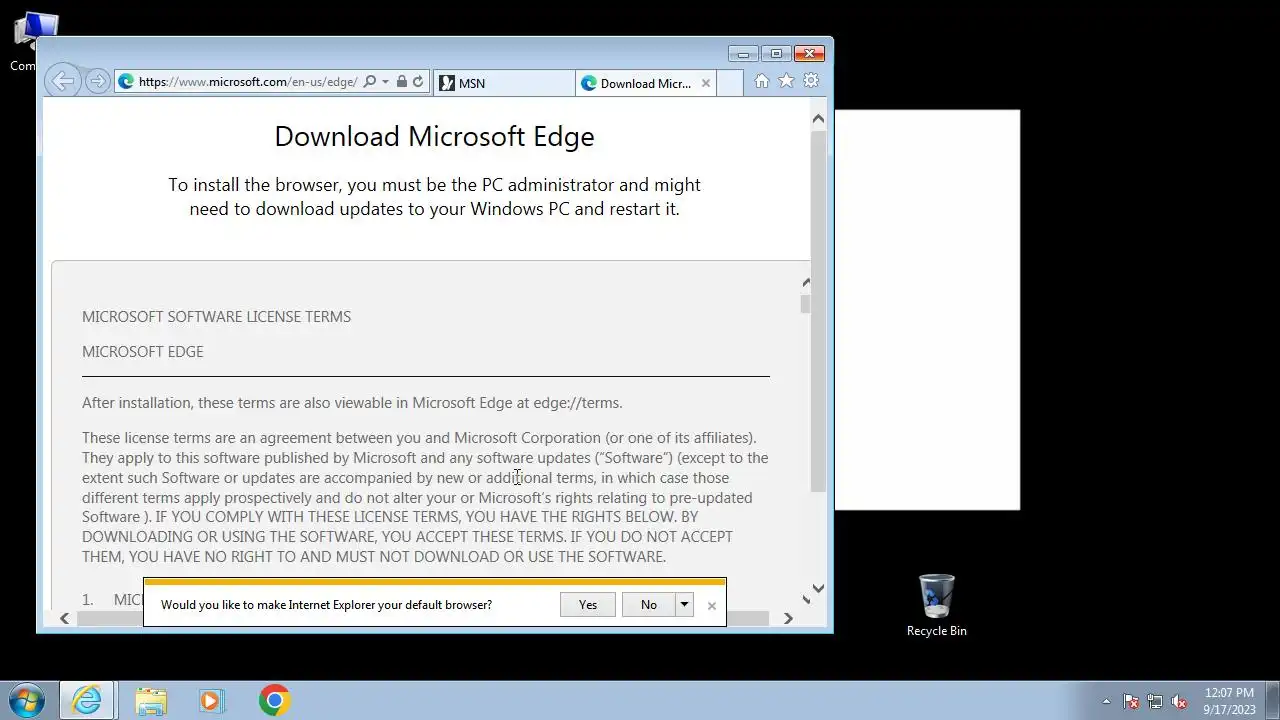This screenshot has width=1280, height=720.
Task: Launch Windows Media Player from taskbar
Action: point(211,700)
